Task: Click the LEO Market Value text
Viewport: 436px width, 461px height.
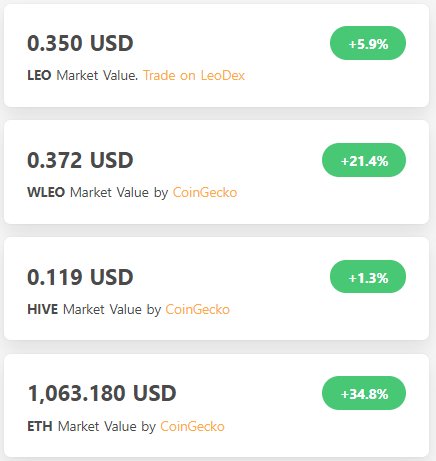Action: click(83, 75)
